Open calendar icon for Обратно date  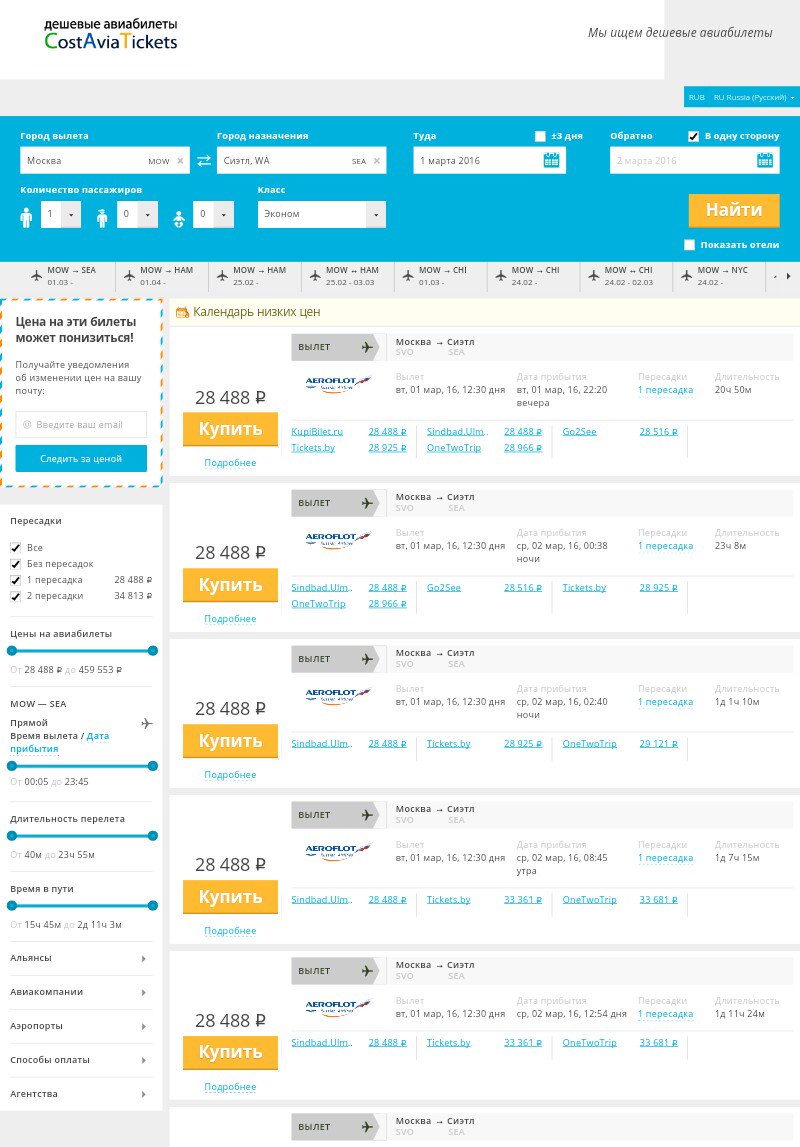(765, 160)
